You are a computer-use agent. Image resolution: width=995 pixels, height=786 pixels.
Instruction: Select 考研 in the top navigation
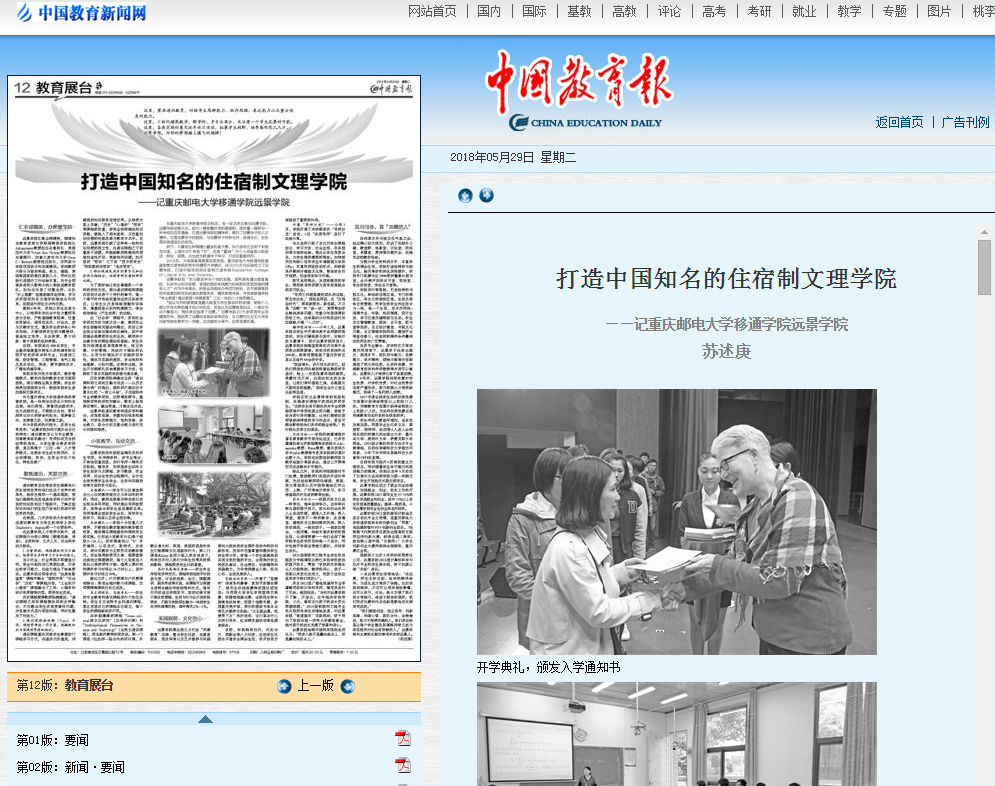[759, 12]
